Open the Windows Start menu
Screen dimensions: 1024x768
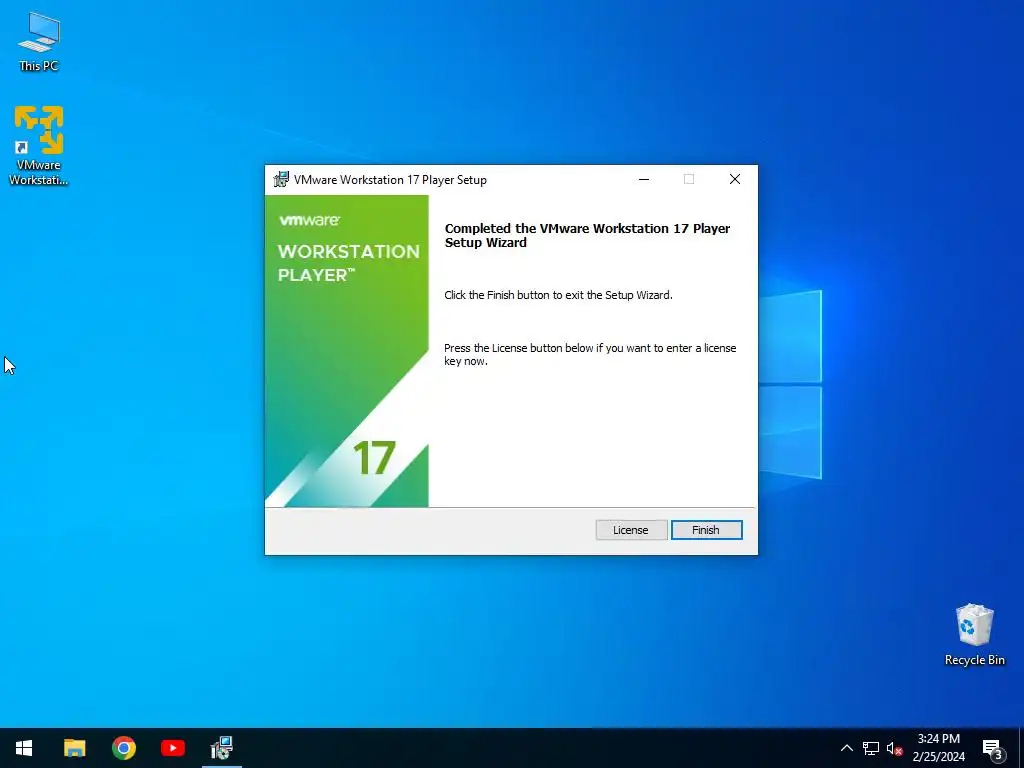click(x=24, y=748)
